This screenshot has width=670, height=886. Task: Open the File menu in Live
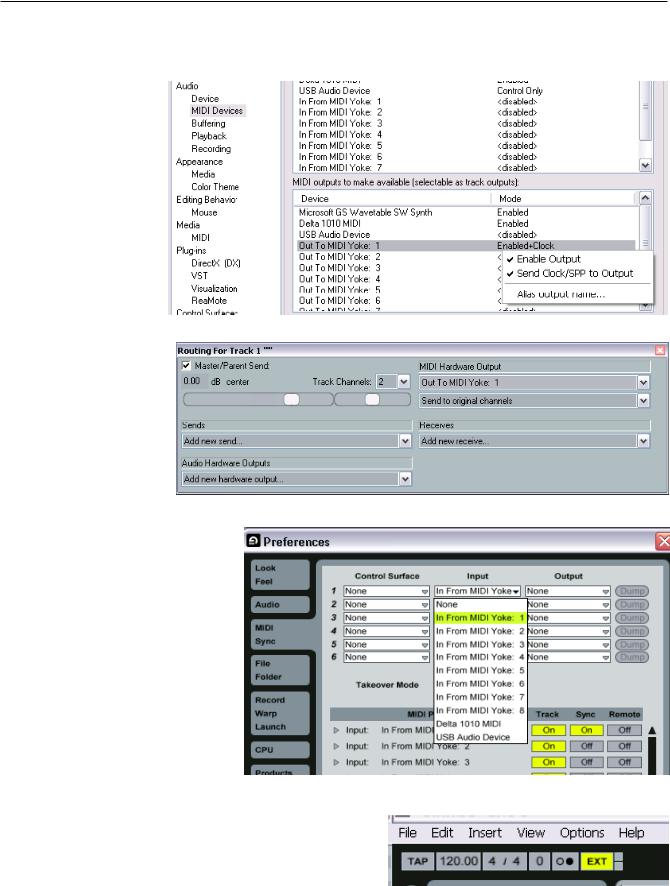coord(407,833)
